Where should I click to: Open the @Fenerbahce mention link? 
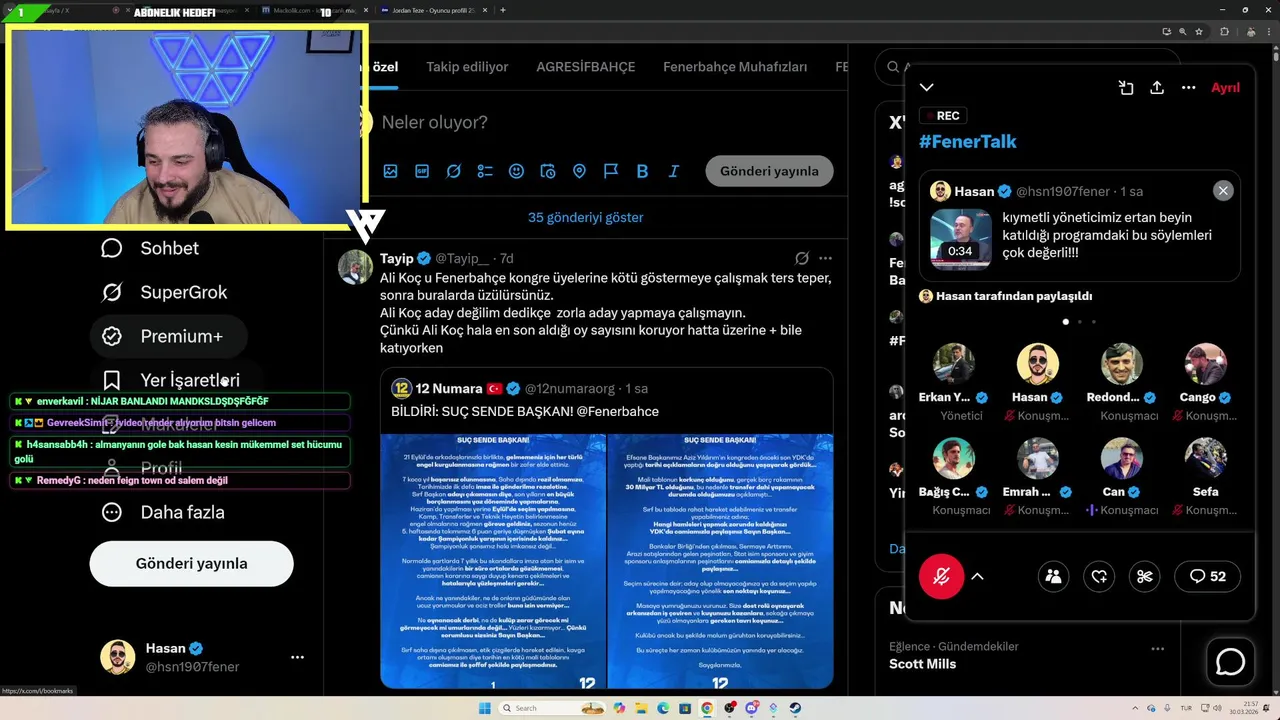coord(618,411)
